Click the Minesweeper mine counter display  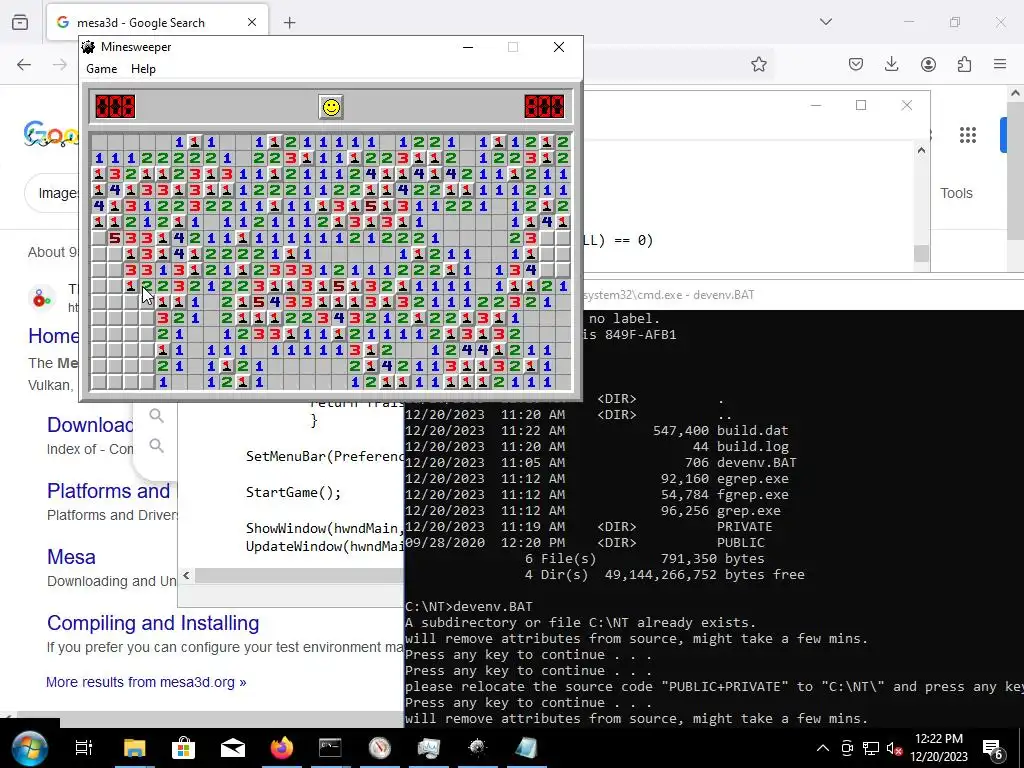(x=115, y=106)
